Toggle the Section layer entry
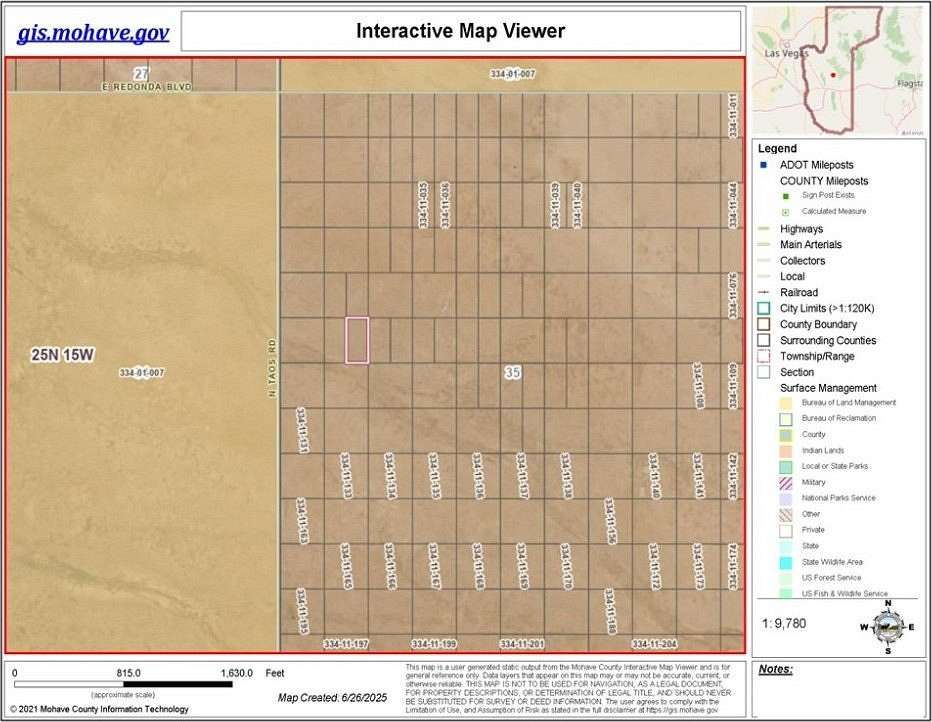The width and height of the screenshot is (932, 722). [762, 372]
